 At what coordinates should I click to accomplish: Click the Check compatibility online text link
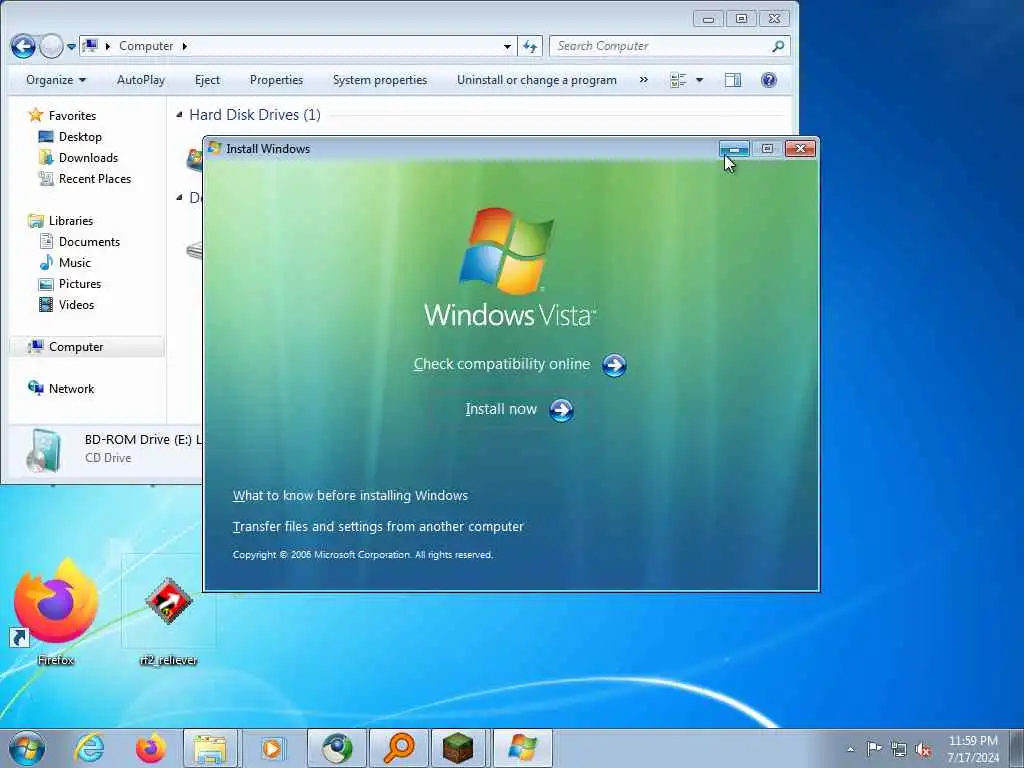502,364
